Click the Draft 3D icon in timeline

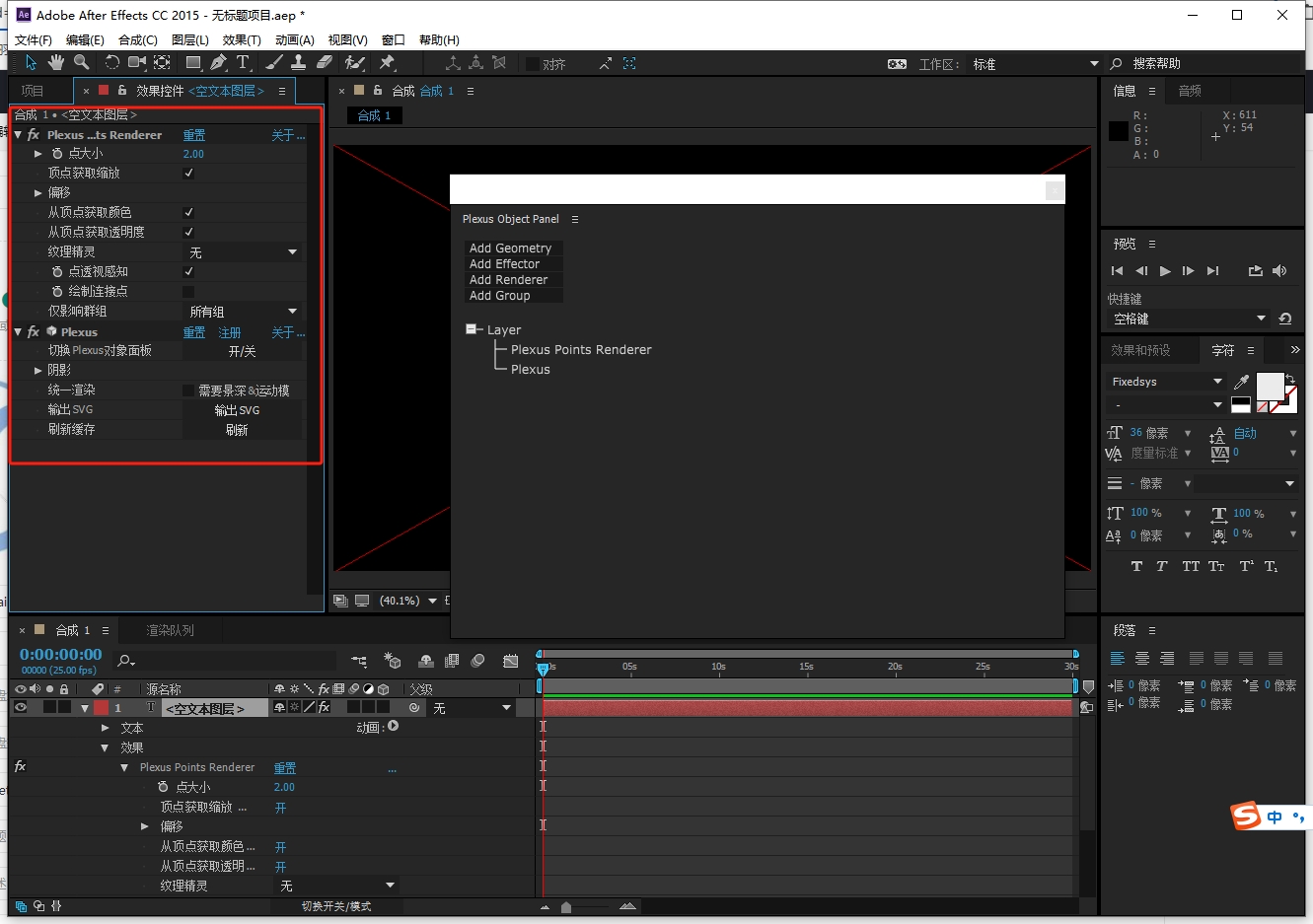coord(393,661)
